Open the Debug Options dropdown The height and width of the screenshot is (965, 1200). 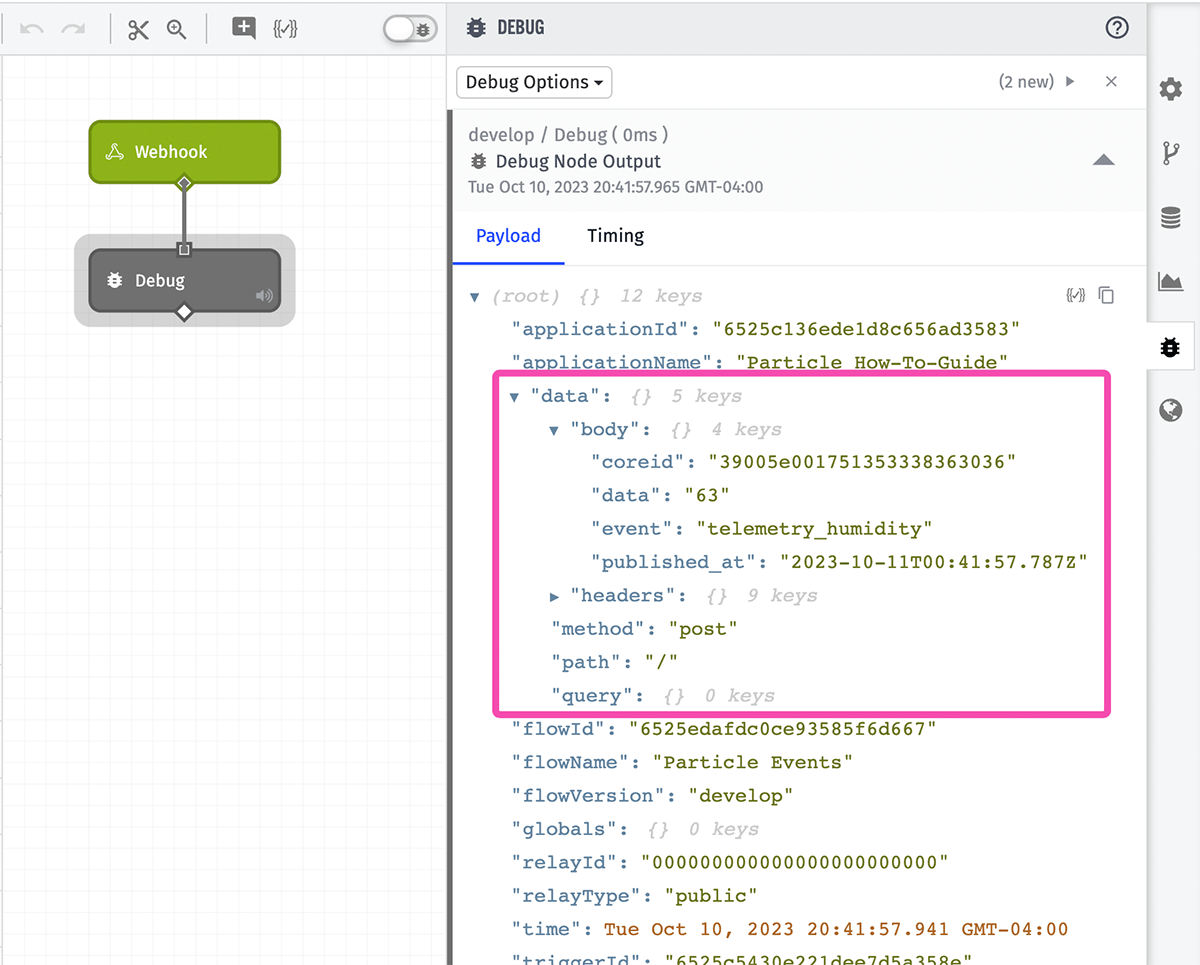pos(534,82)
